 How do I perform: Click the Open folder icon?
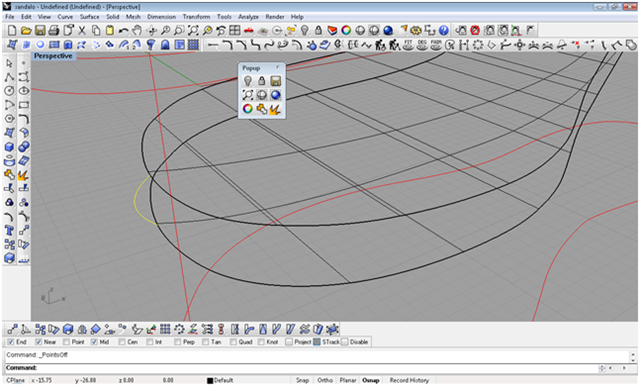tap(26, 31)
